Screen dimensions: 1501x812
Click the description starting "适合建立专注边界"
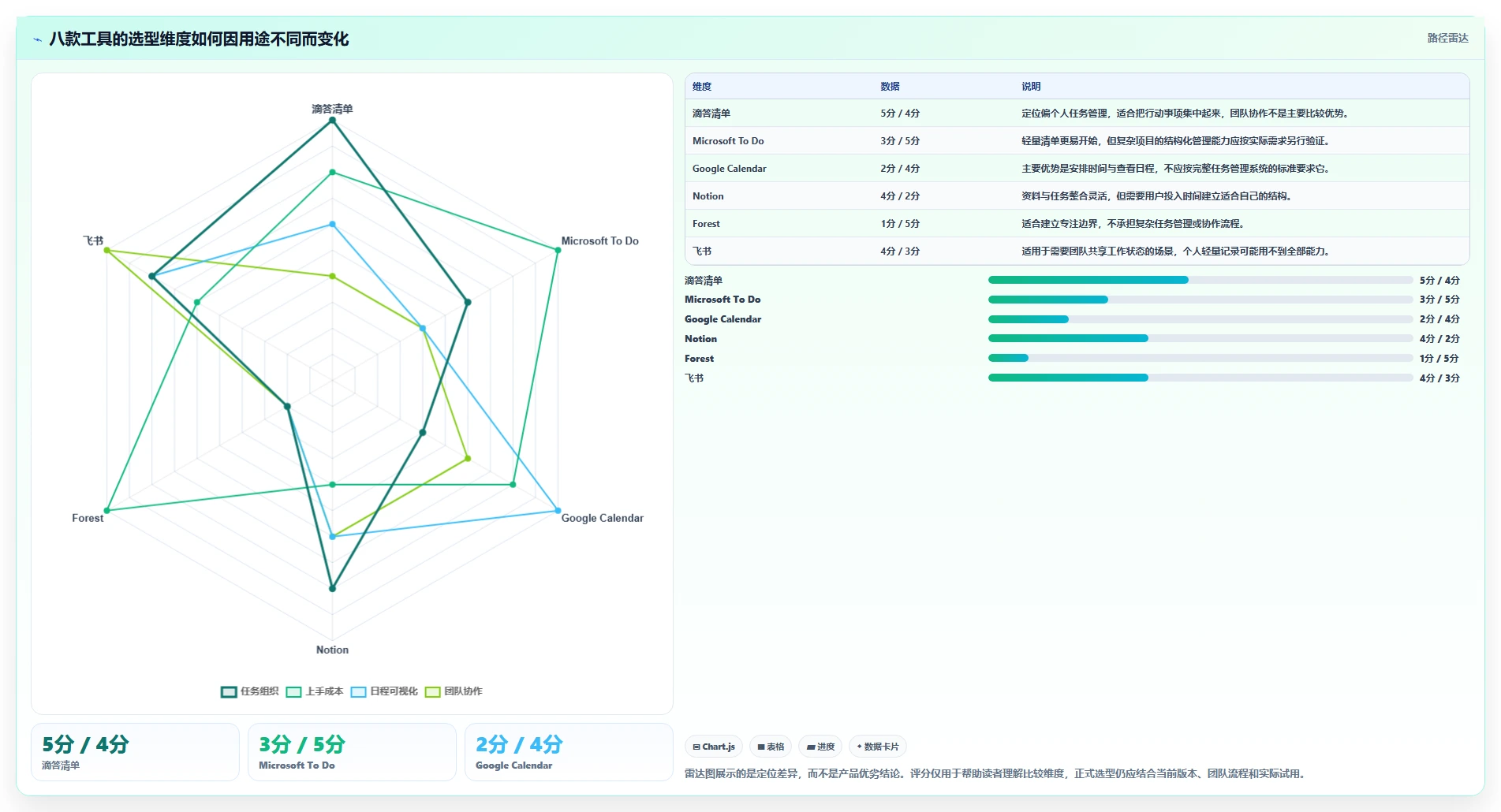[x=1134, y=224]
